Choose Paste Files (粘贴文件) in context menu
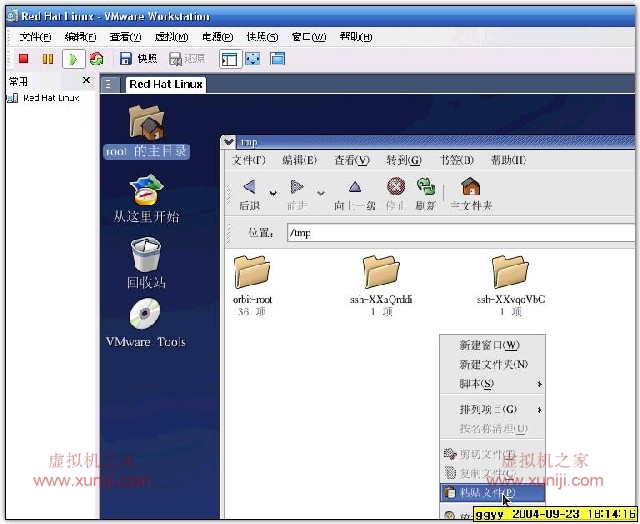This screenshot has height=524, width=640. point(493,493)
